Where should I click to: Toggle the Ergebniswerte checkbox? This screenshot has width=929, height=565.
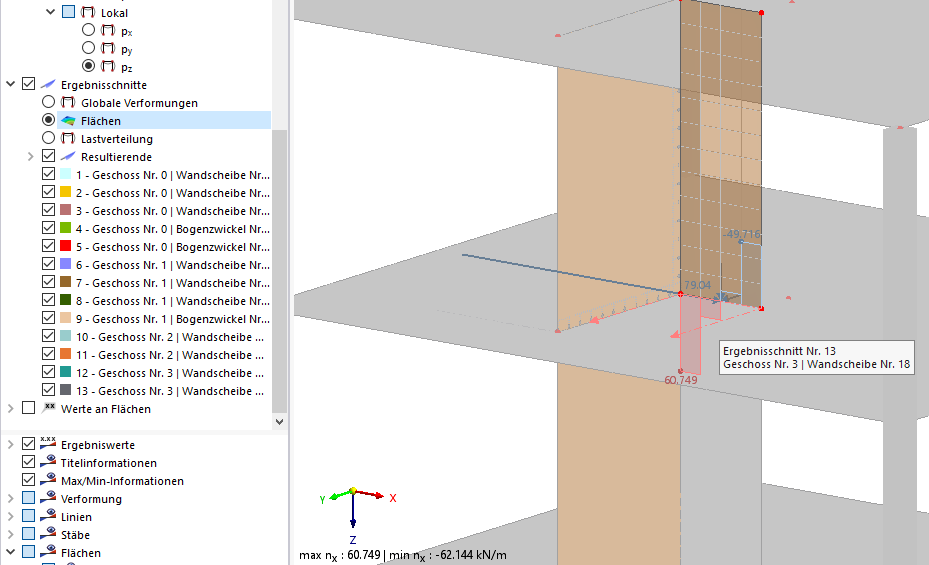coord(28,444)
